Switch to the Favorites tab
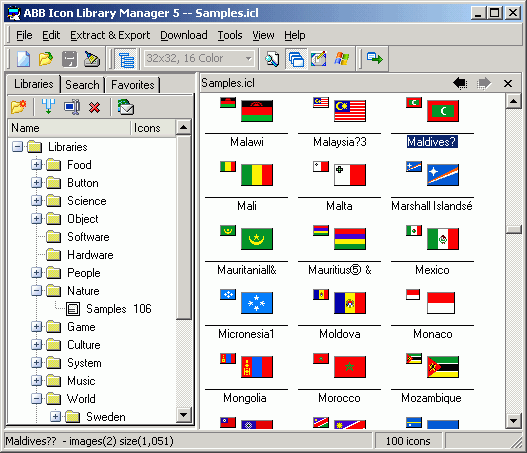This screenshot has width=527, height=453. pyautogui.click(x=133, y=85)
